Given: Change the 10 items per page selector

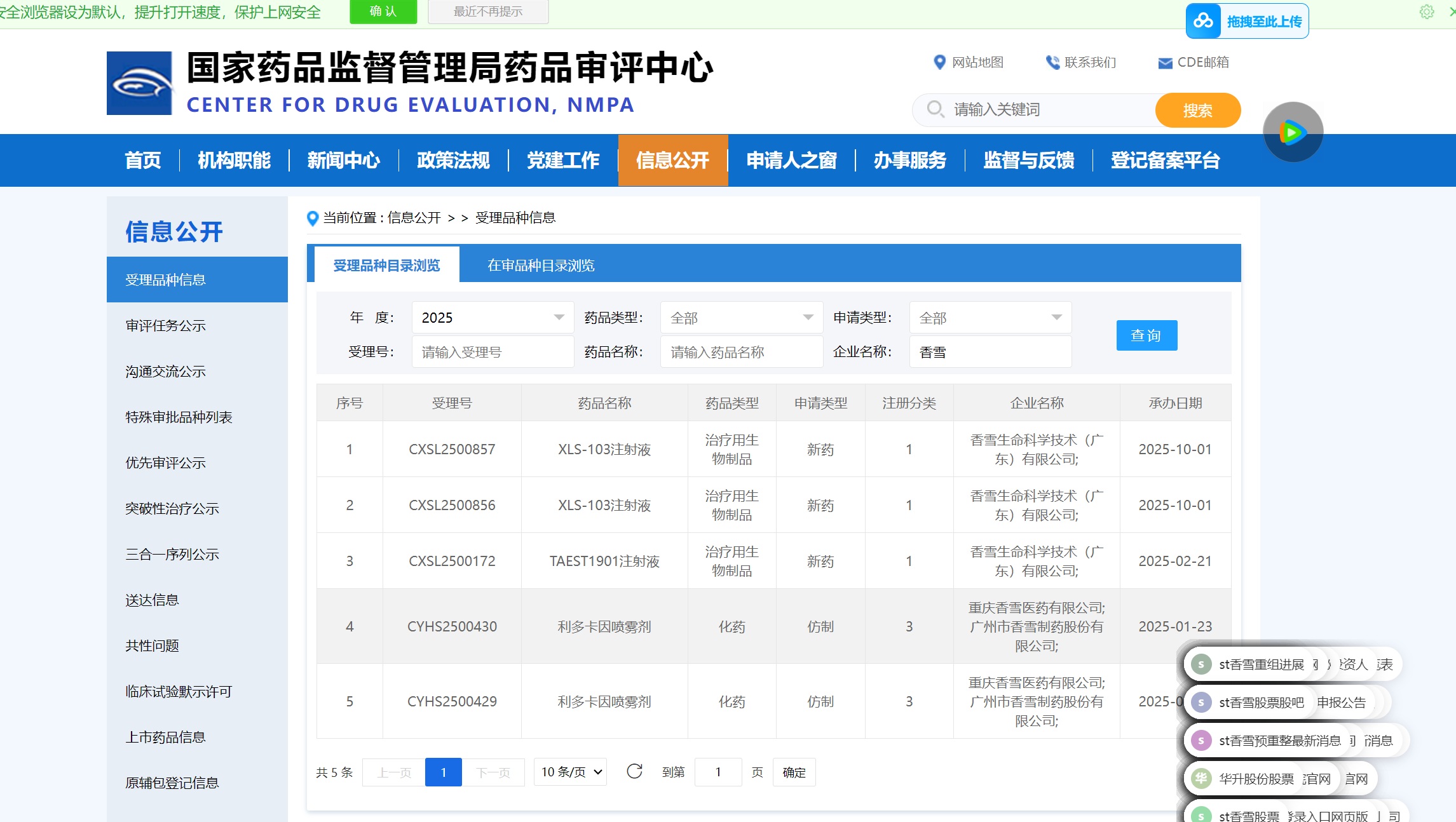Looking at the screenshot, I should tap(570, 772).
